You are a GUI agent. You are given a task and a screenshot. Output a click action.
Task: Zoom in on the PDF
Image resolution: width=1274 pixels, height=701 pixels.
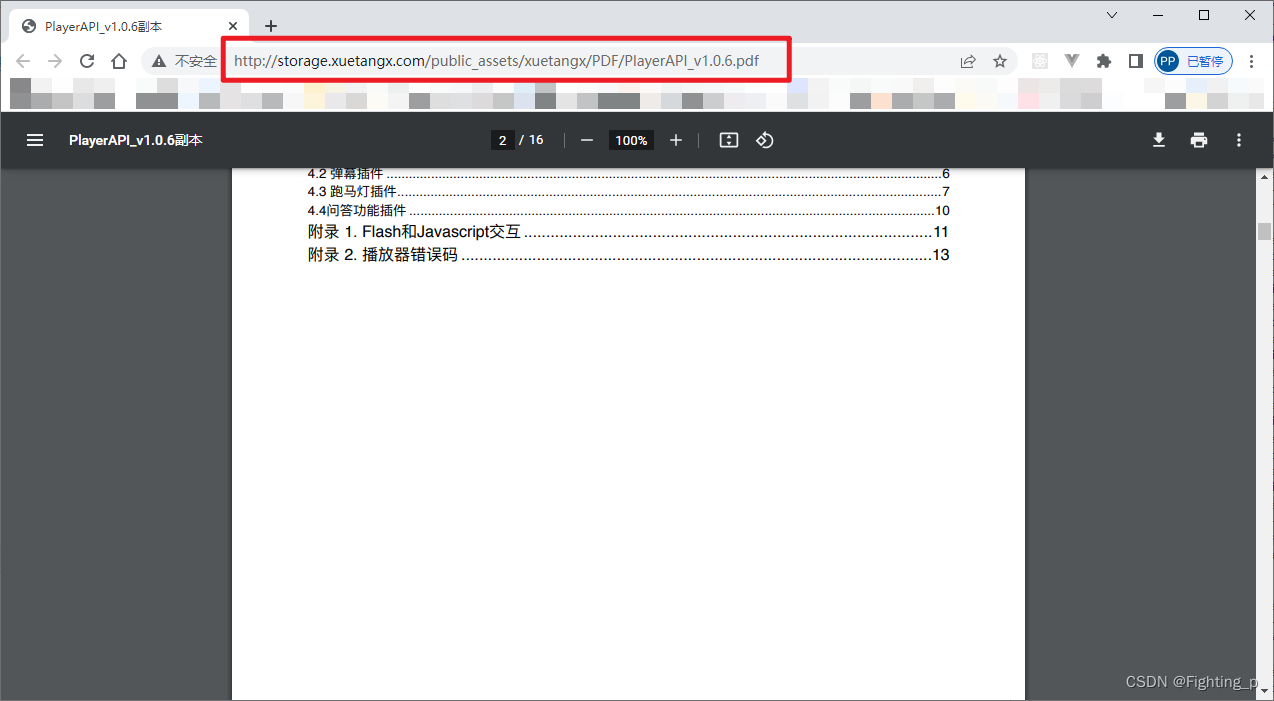[x=675, y=140]
